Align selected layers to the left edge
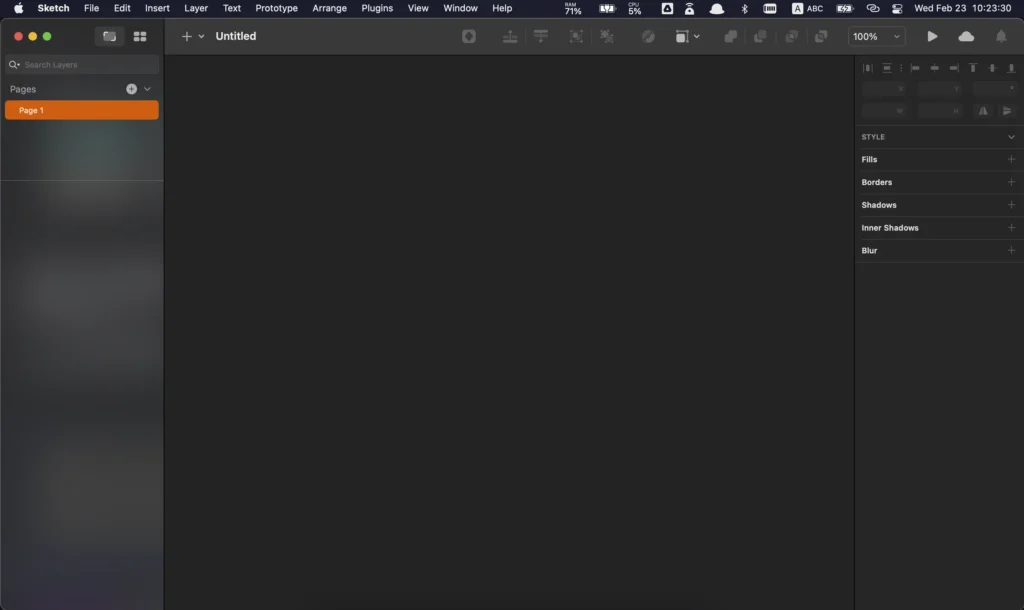This screenshot has width=1024, height=610. point(915,68)
